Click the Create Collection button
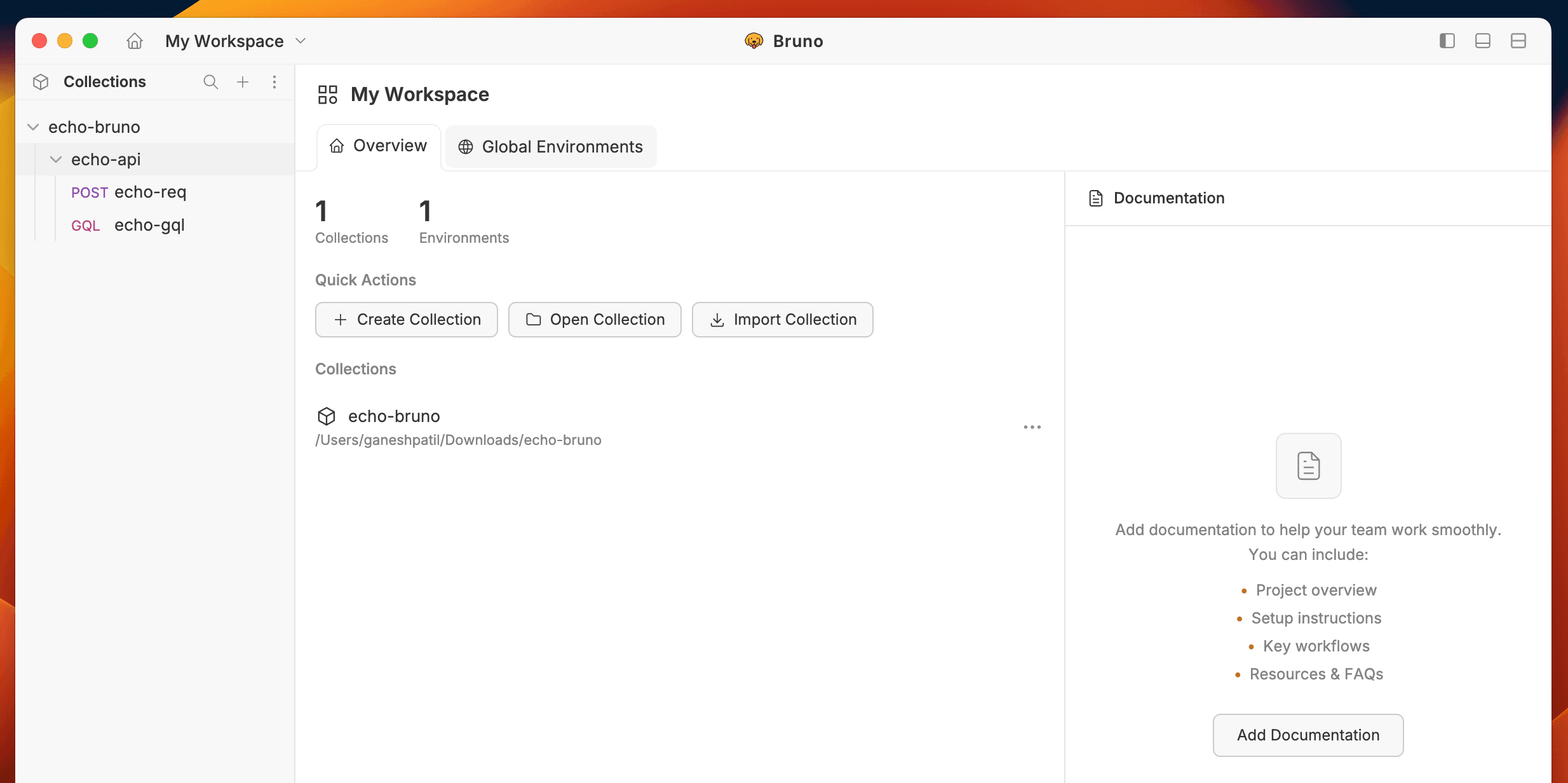Screen dimensions: 1568x783 click(x=406, y=320)
